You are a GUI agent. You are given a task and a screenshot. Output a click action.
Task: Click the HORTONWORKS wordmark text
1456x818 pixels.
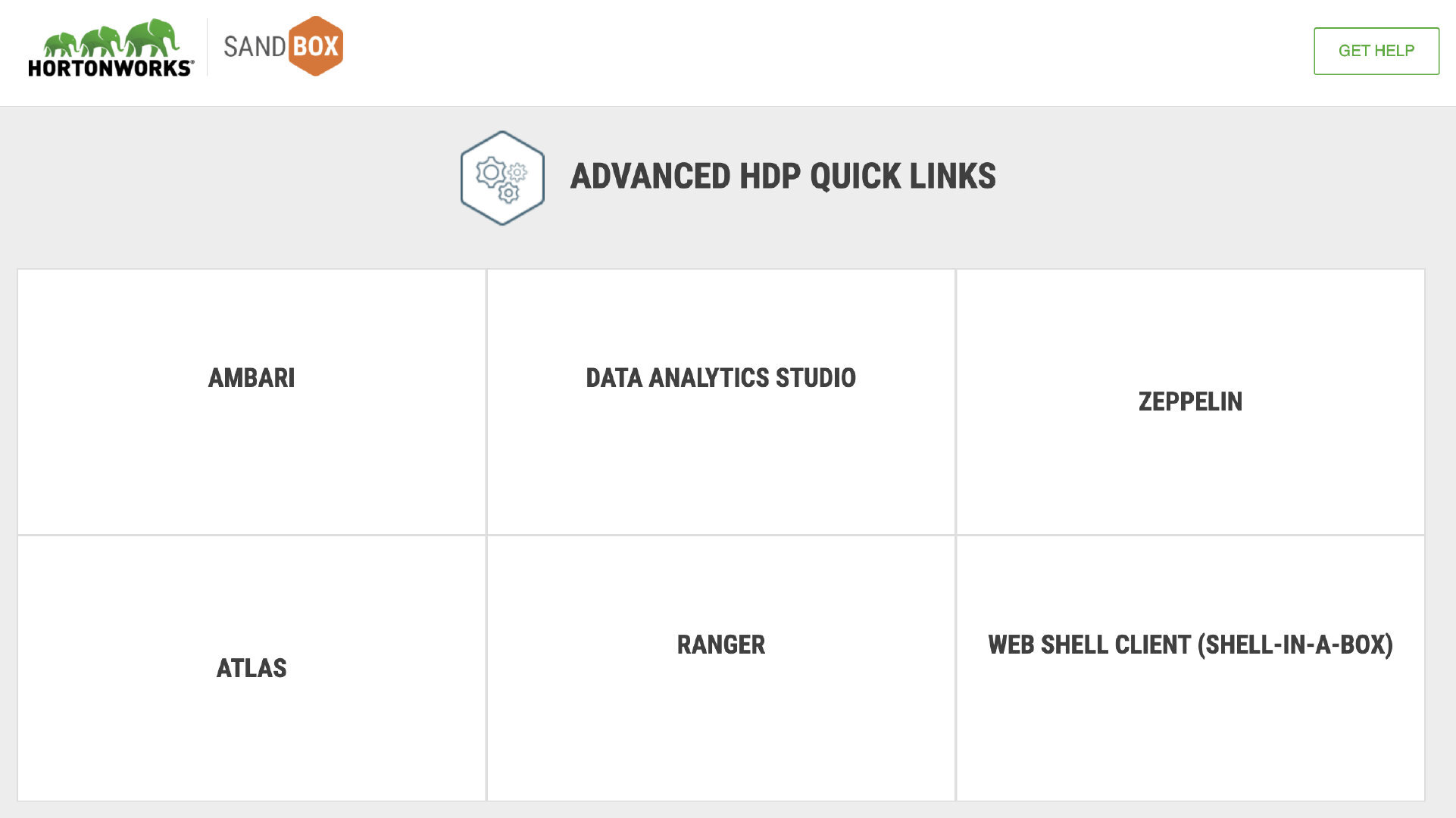coord(111,68)
